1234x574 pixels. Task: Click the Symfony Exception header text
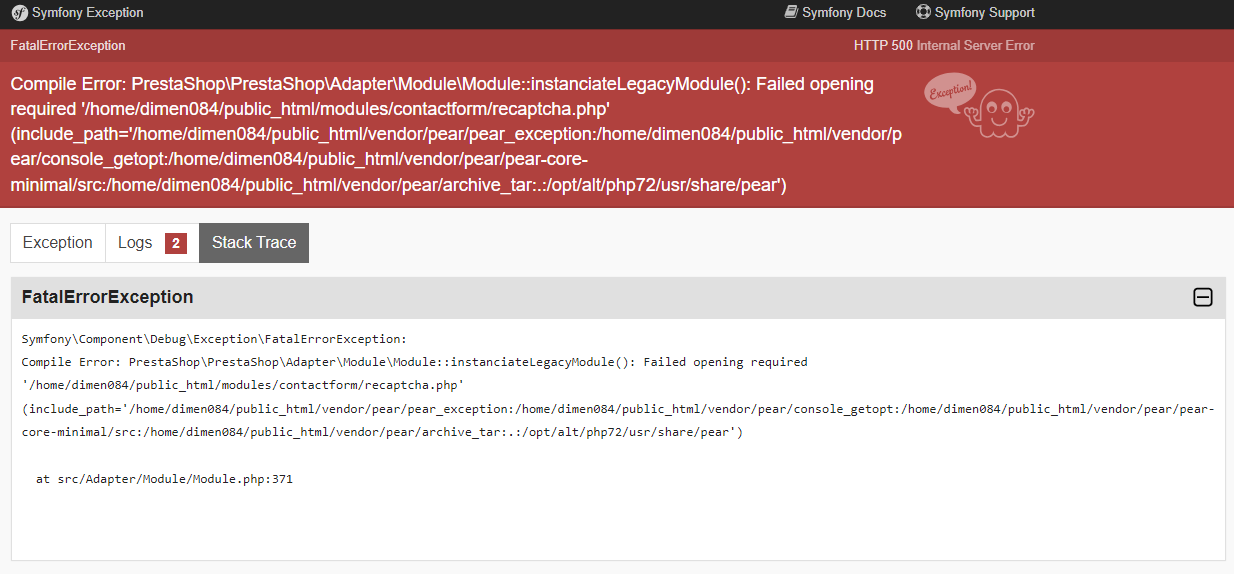[88, 13]
